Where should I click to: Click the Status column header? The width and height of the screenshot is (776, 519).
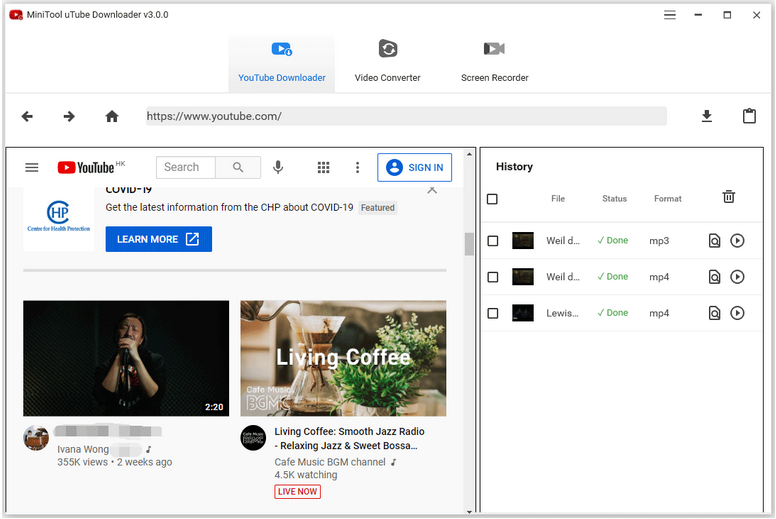614,198
